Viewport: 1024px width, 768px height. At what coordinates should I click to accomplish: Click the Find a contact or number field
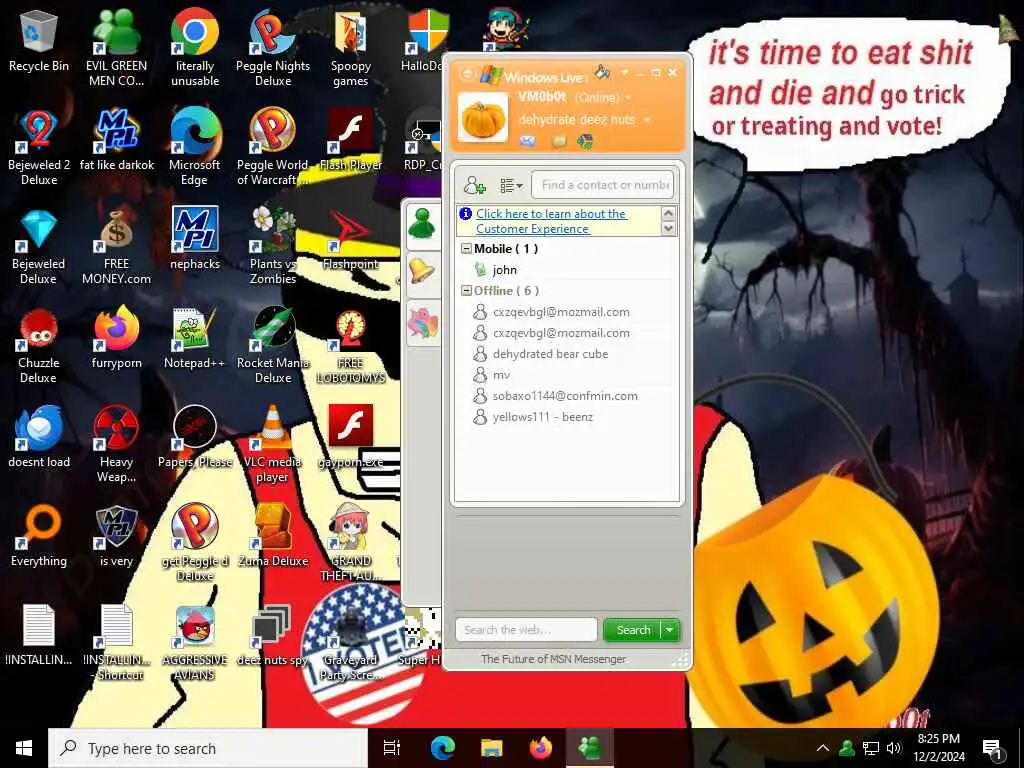pos(603,185)
